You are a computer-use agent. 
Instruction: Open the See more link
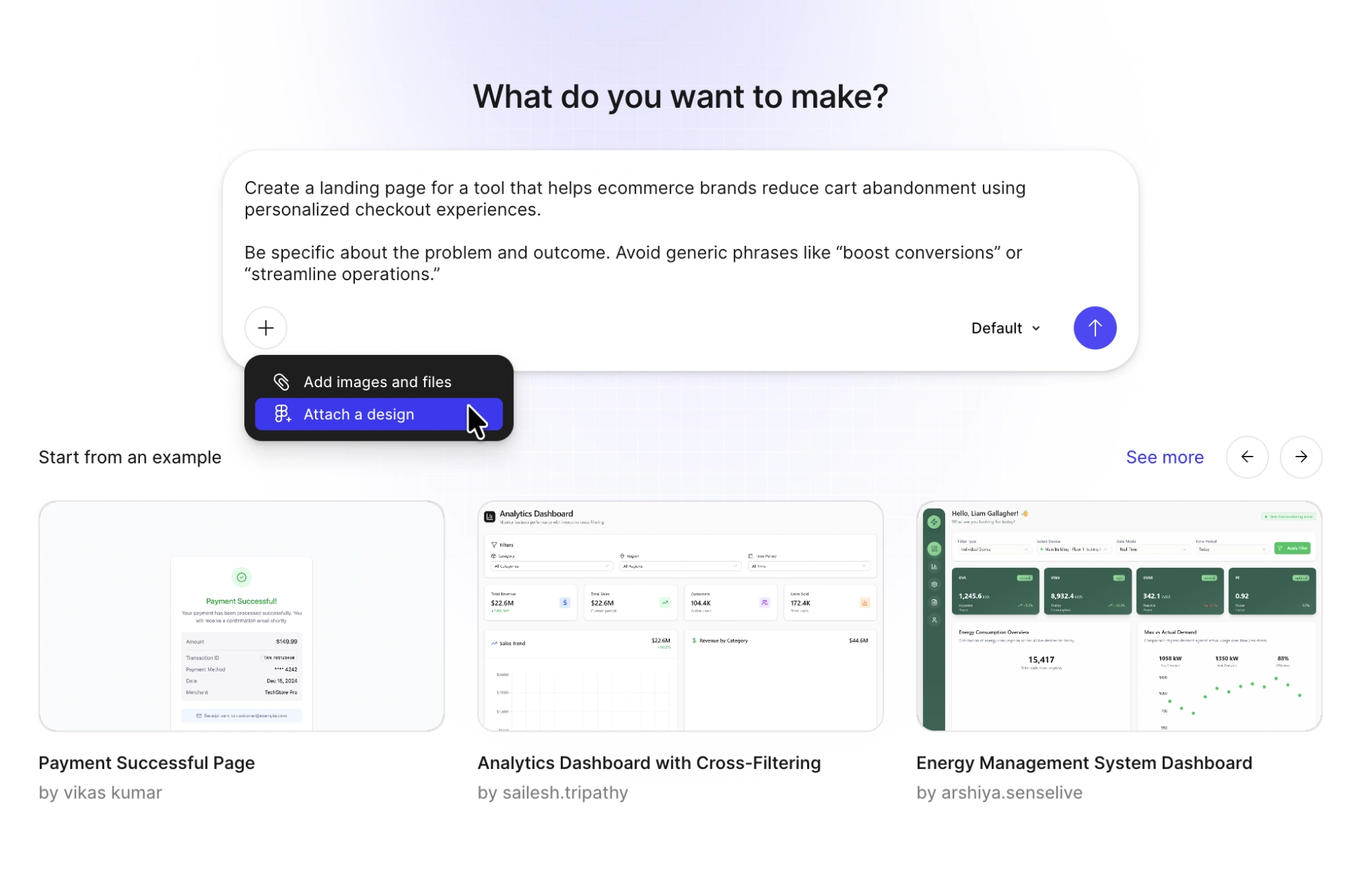pos(1165,457)
